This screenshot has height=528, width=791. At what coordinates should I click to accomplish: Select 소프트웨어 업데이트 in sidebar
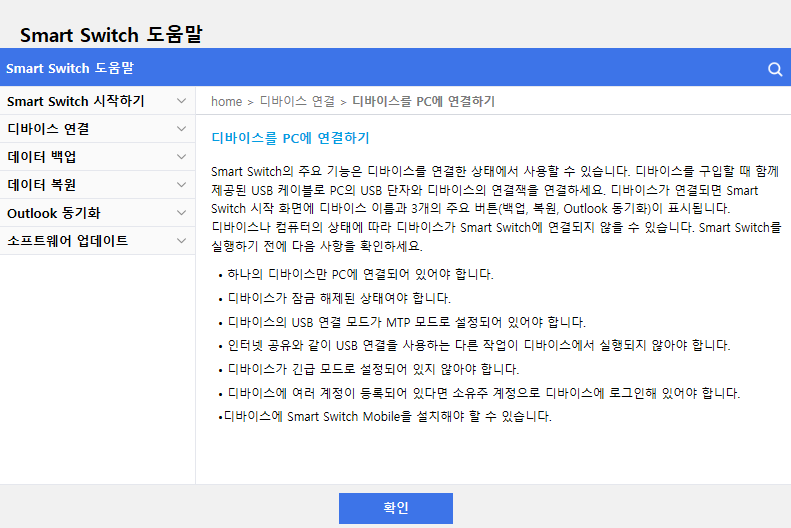coord(97,241)
